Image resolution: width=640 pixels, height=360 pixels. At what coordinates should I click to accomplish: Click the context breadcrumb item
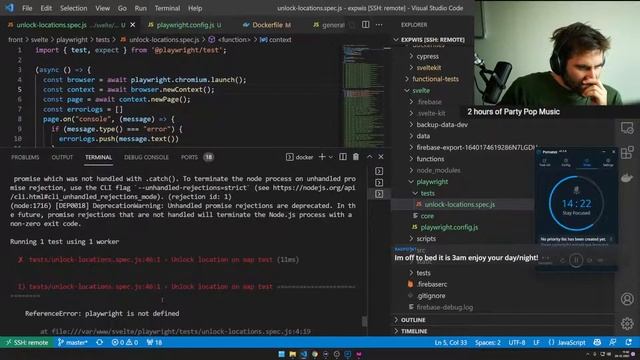point(280,40)
